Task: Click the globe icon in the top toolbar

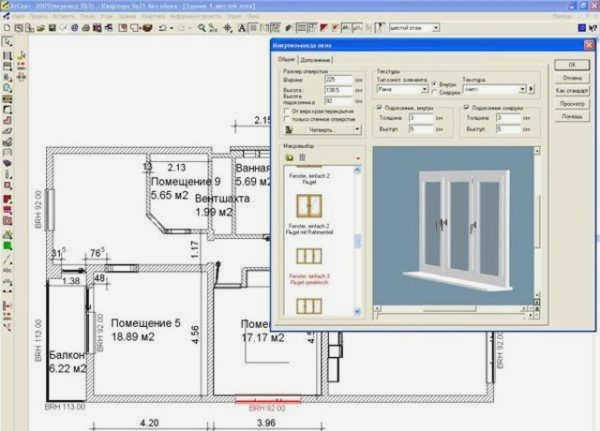Action: pos(75,28)
